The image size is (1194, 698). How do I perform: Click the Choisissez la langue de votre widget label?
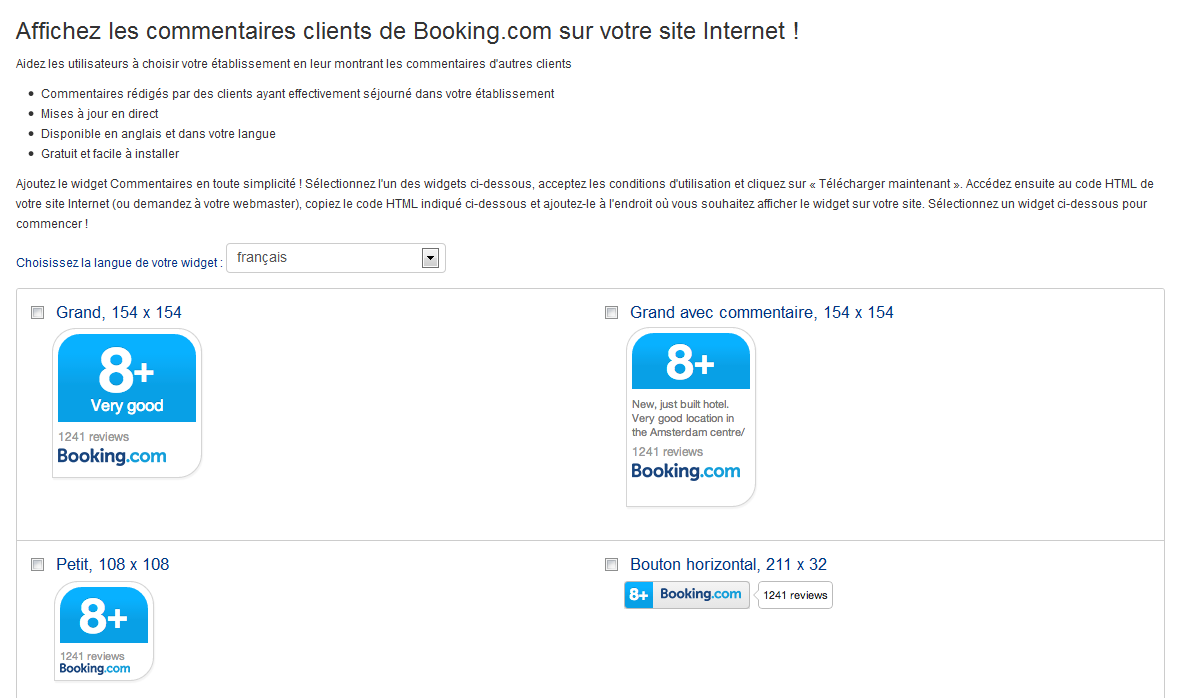coord(120,263)
